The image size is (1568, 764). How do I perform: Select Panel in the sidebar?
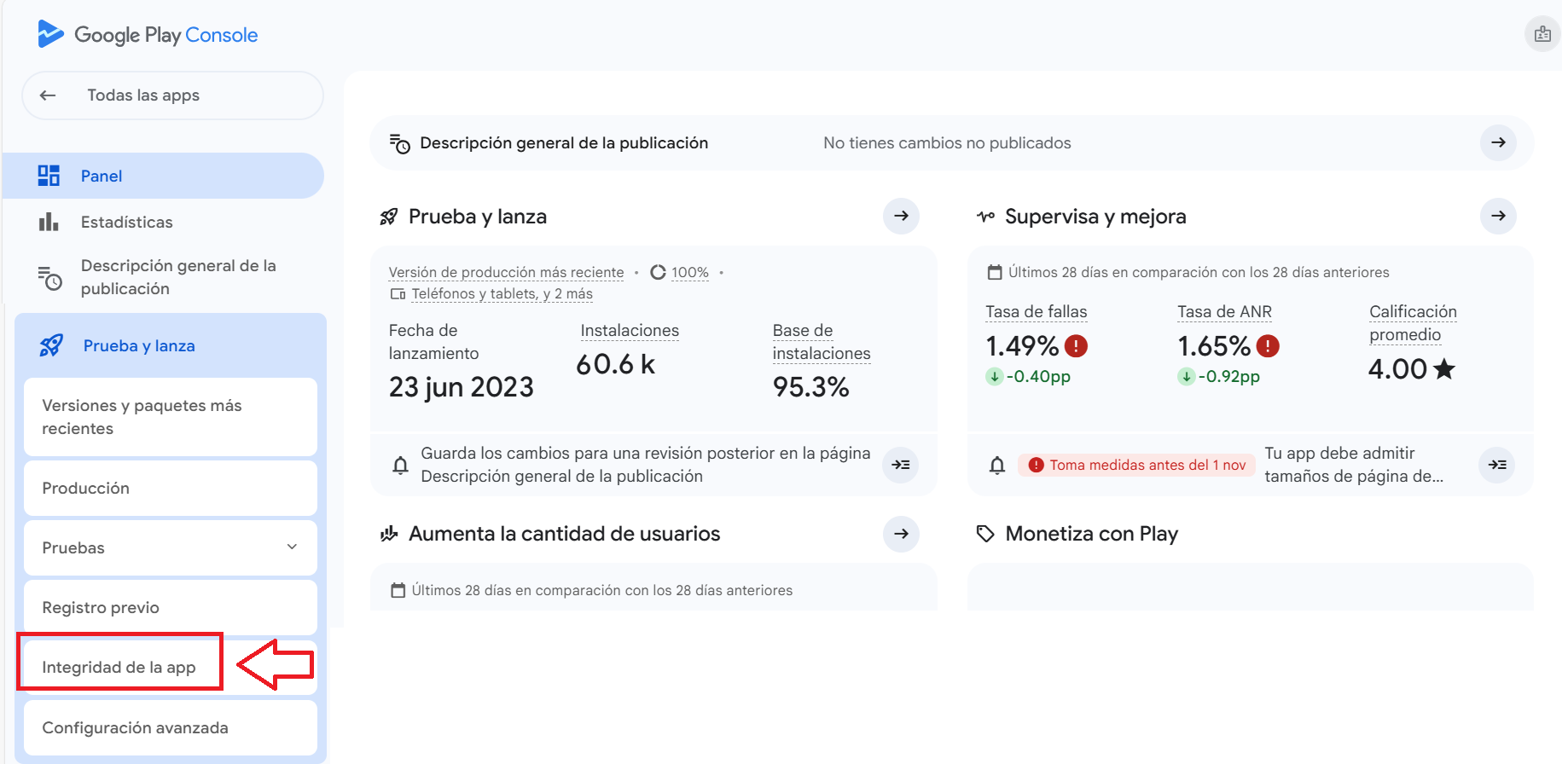click(102, 177)
